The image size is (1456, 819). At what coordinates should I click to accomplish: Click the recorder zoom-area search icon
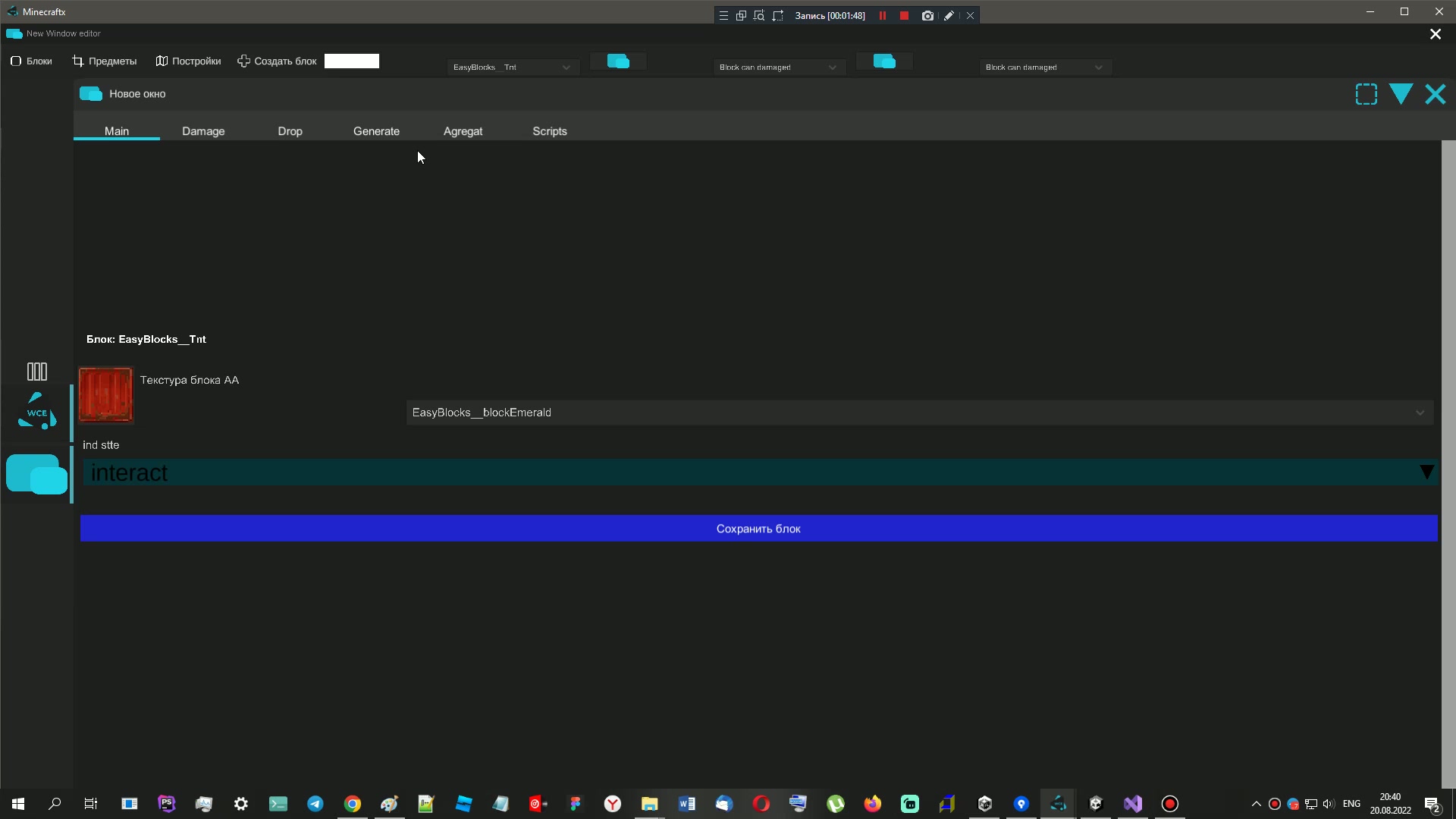(759, 15)
